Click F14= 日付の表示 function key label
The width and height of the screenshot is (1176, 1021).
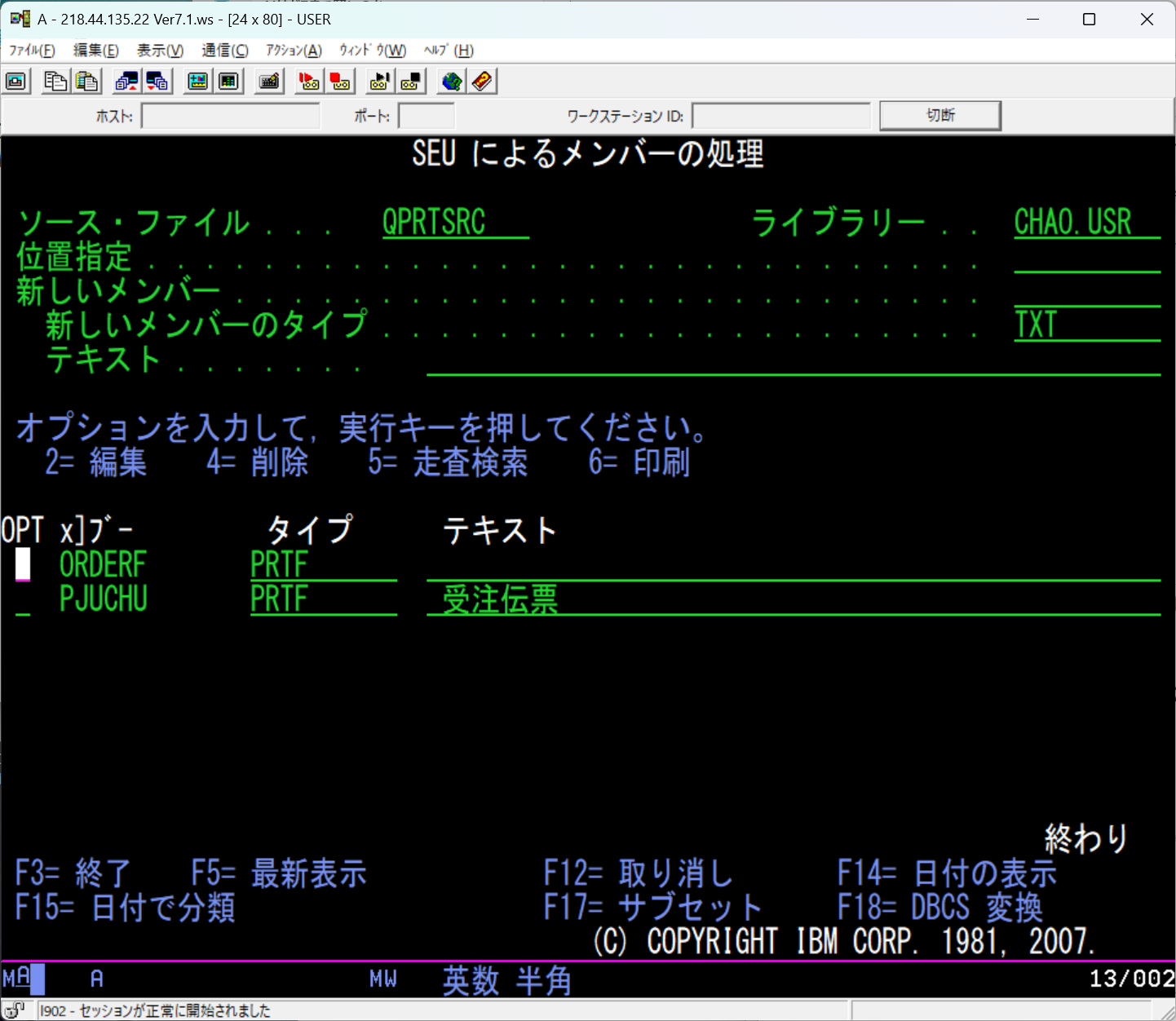pos(947,873)
